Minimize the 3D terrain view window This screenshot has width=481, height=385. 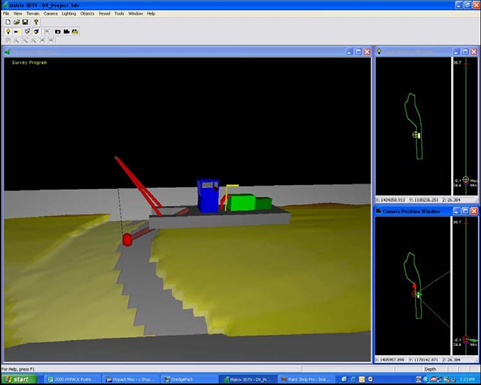pos(349,52)
